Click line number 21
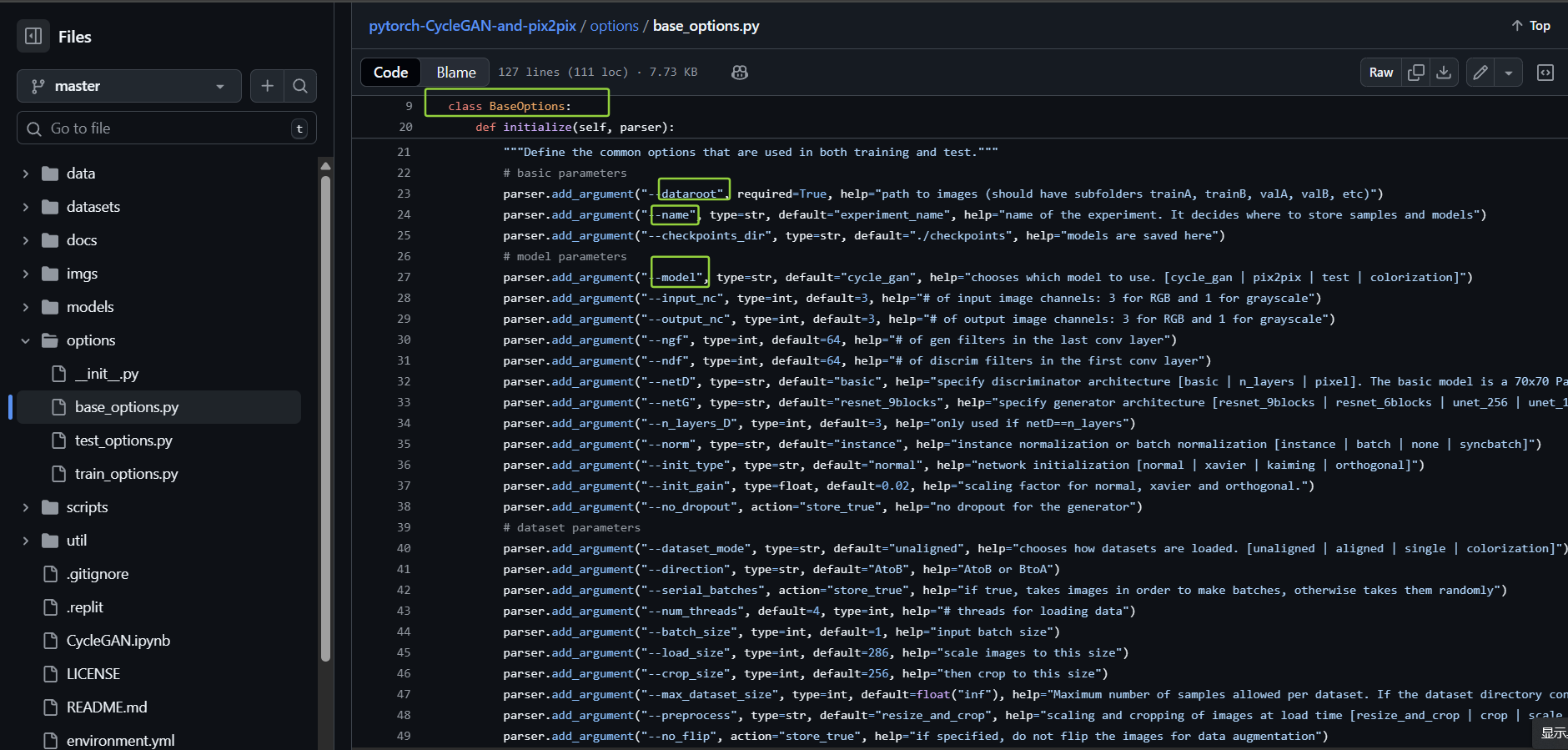 pyautogui.click(x=404, y=152)
